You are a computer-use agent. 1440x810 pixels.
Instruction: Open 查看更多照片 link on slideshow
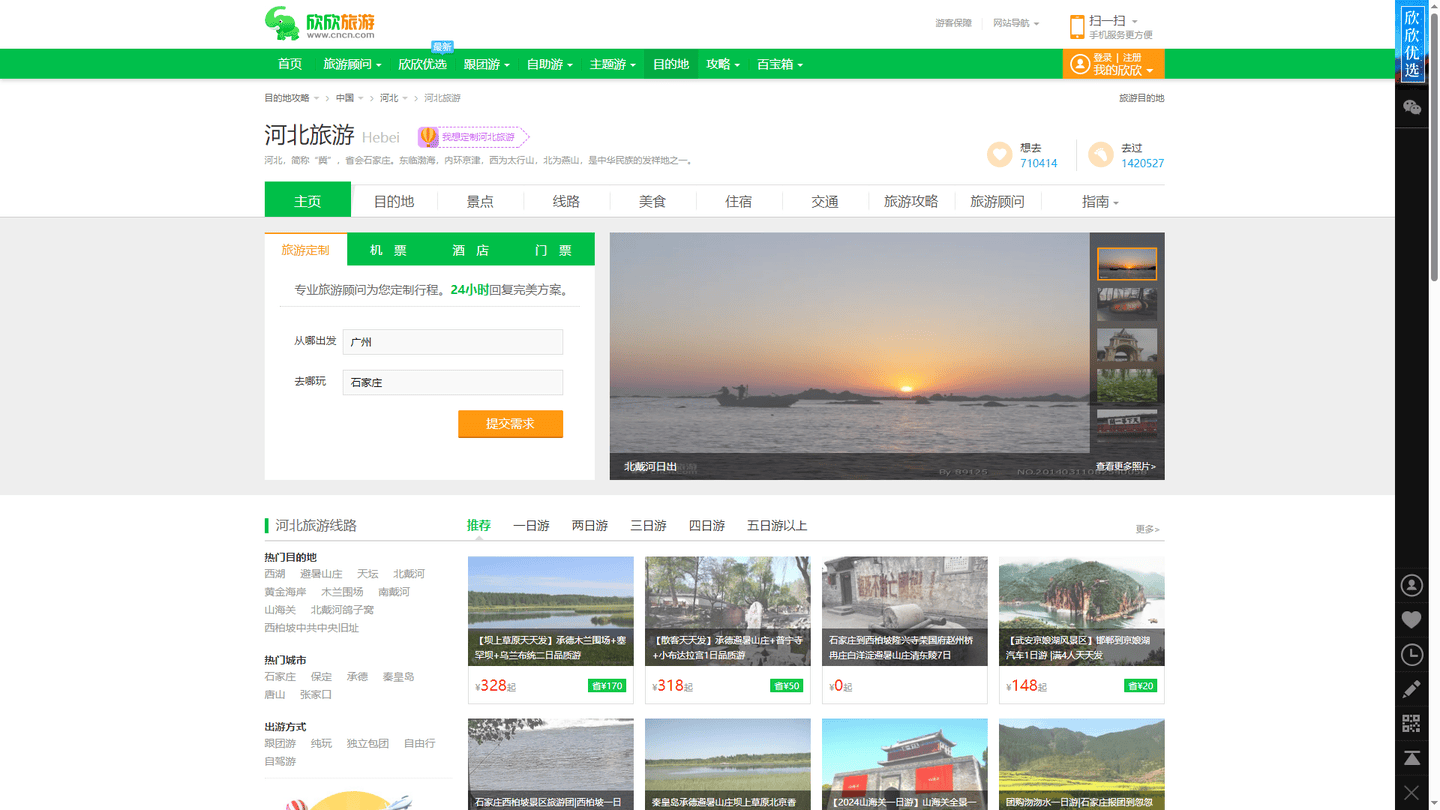click(x=1125, y=466)
